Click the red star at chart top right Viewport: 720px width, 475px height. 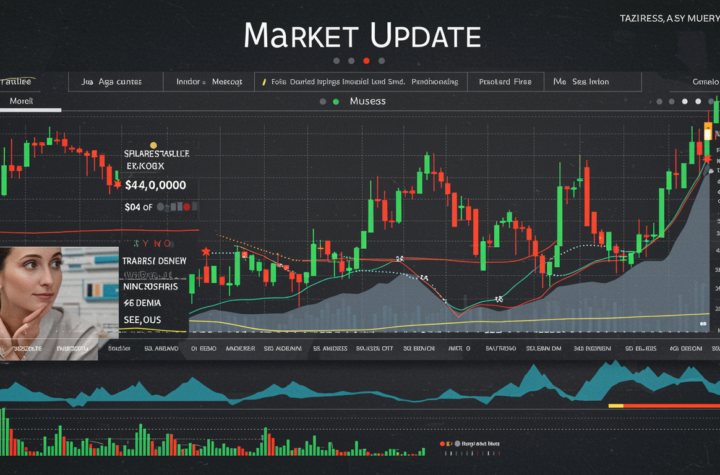(x=706, y=159)
